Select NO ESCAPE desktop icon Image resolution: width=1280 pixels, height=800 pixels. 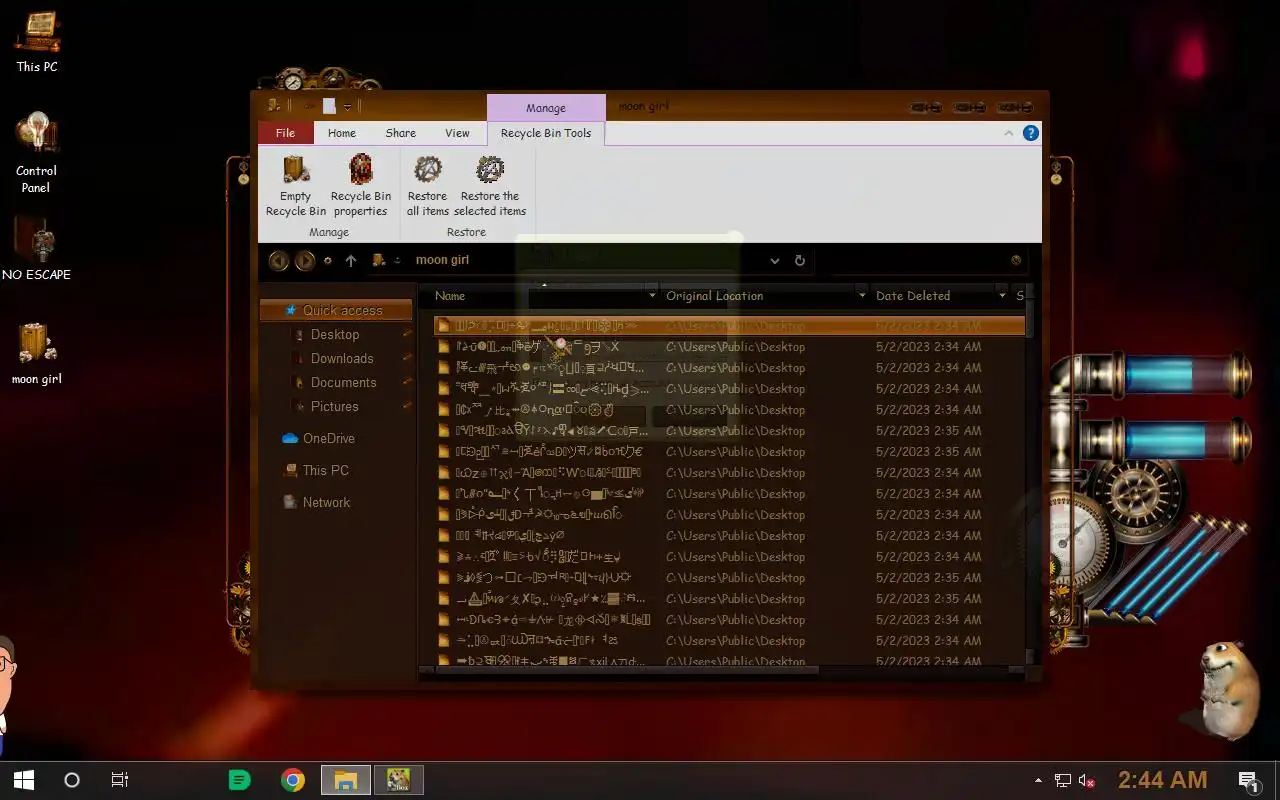37,249
